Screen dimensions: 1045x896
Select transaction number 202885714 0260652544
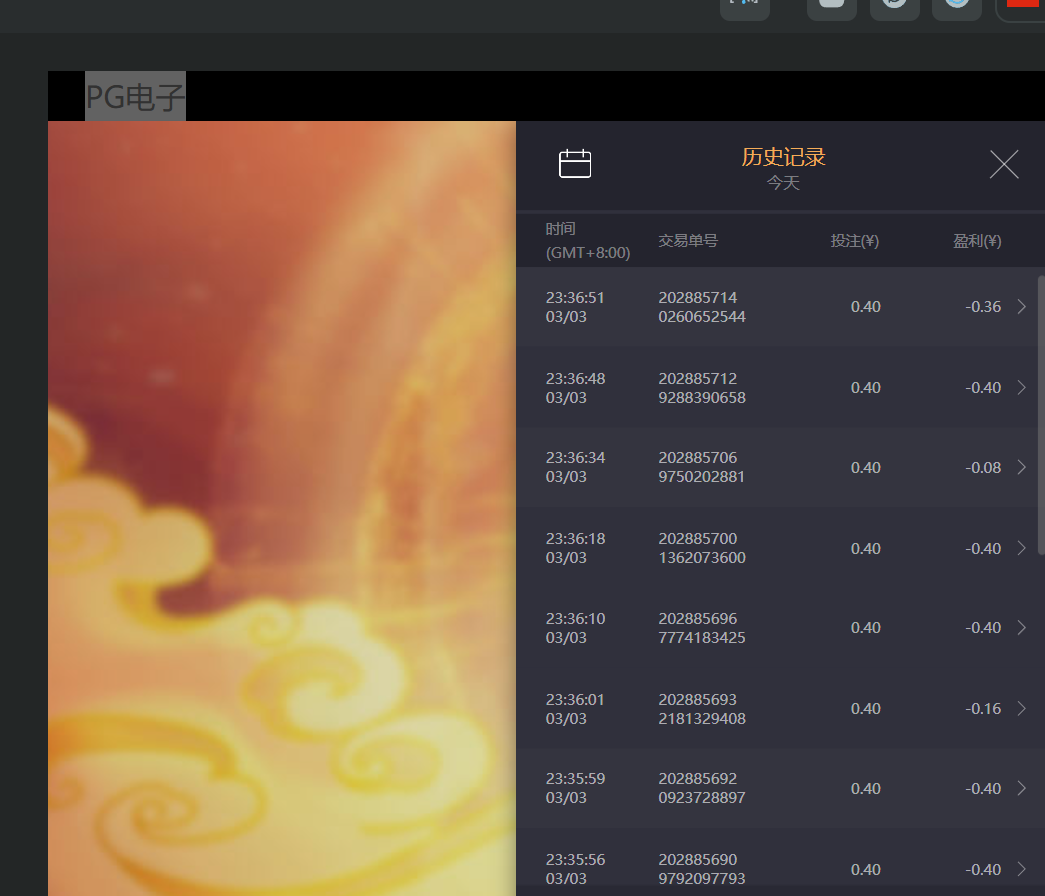(701, 307)
